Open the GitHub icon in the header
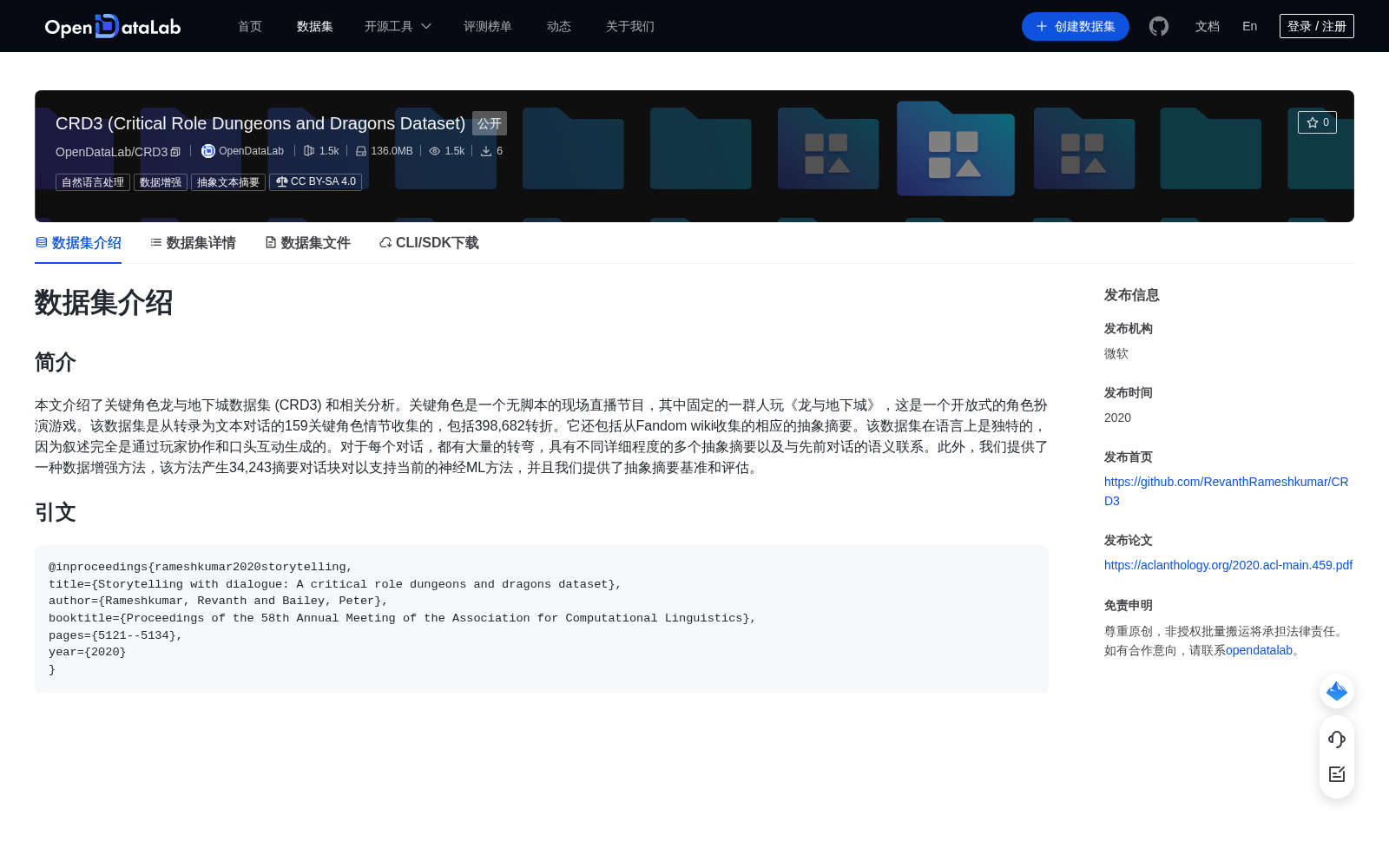 click(x=1159, y=26)
